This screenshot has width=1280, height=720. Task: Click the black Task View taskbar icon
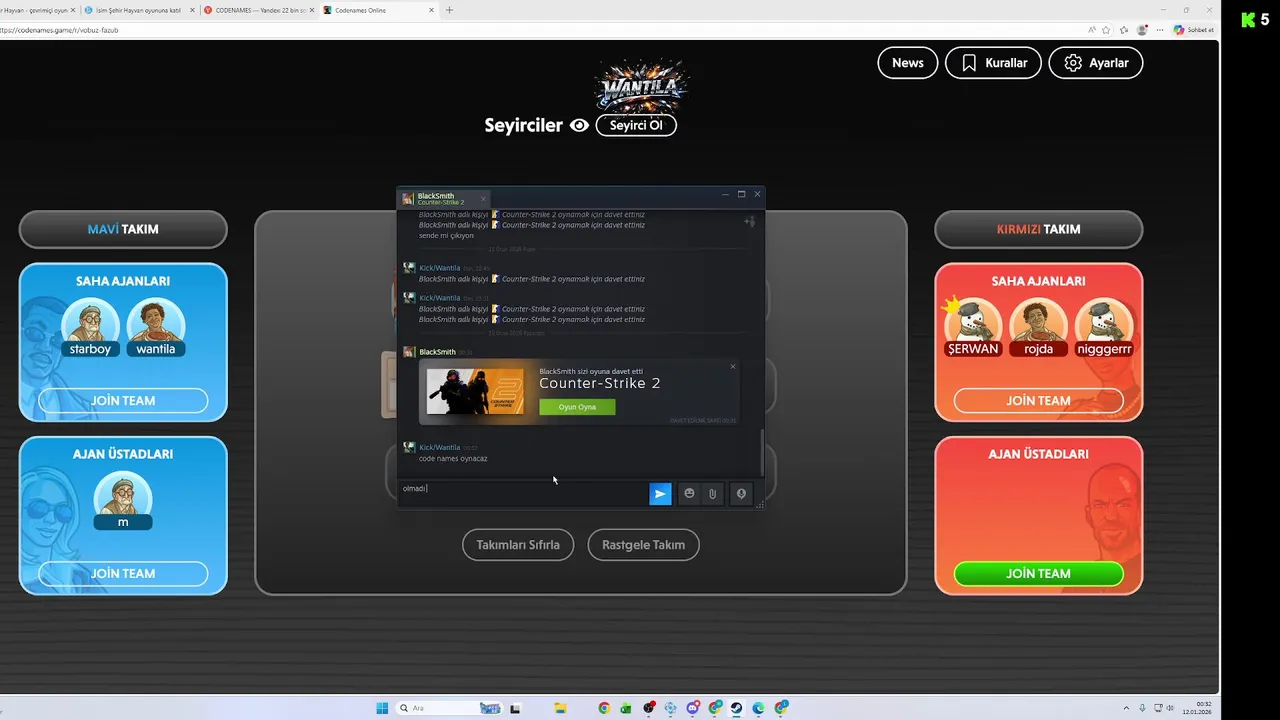point(516,708)
